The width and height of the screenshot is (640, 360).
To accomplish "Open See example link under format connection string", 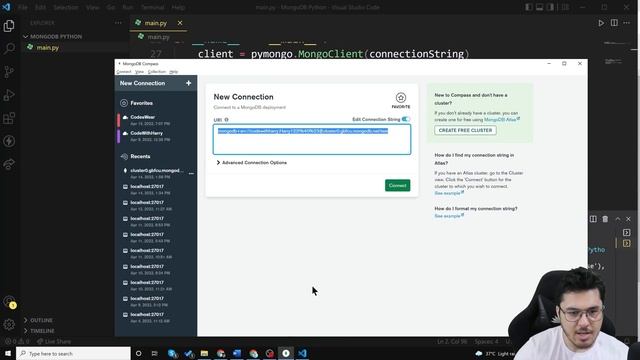I will pos(449,216).
